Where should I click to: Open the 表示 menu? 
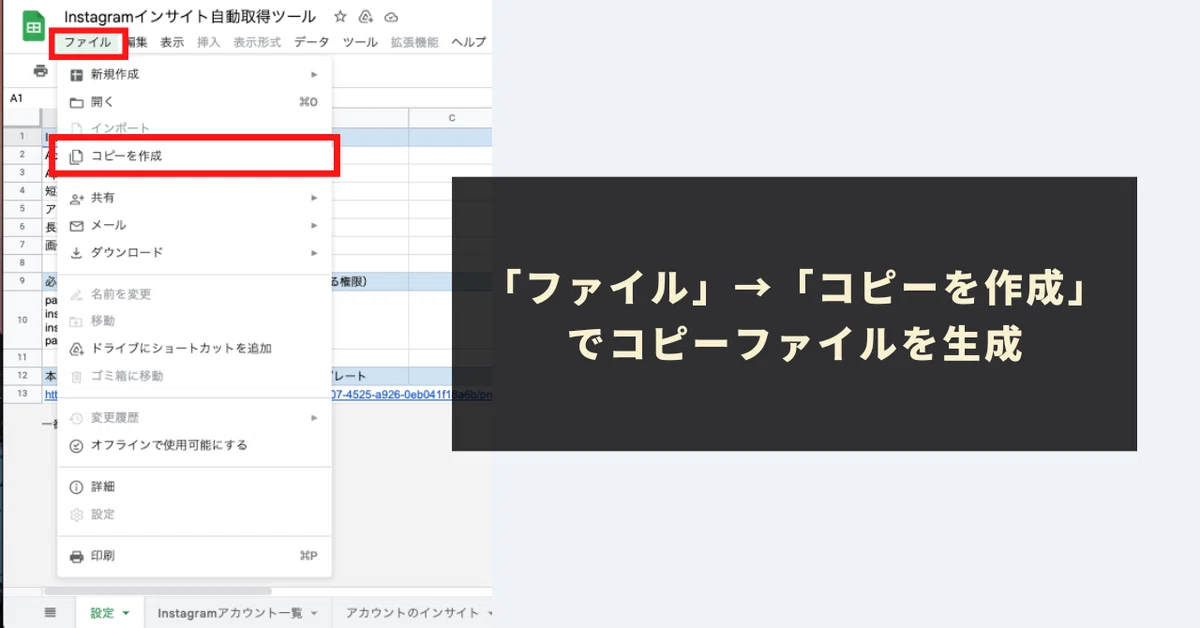click(x=172, y=42)
